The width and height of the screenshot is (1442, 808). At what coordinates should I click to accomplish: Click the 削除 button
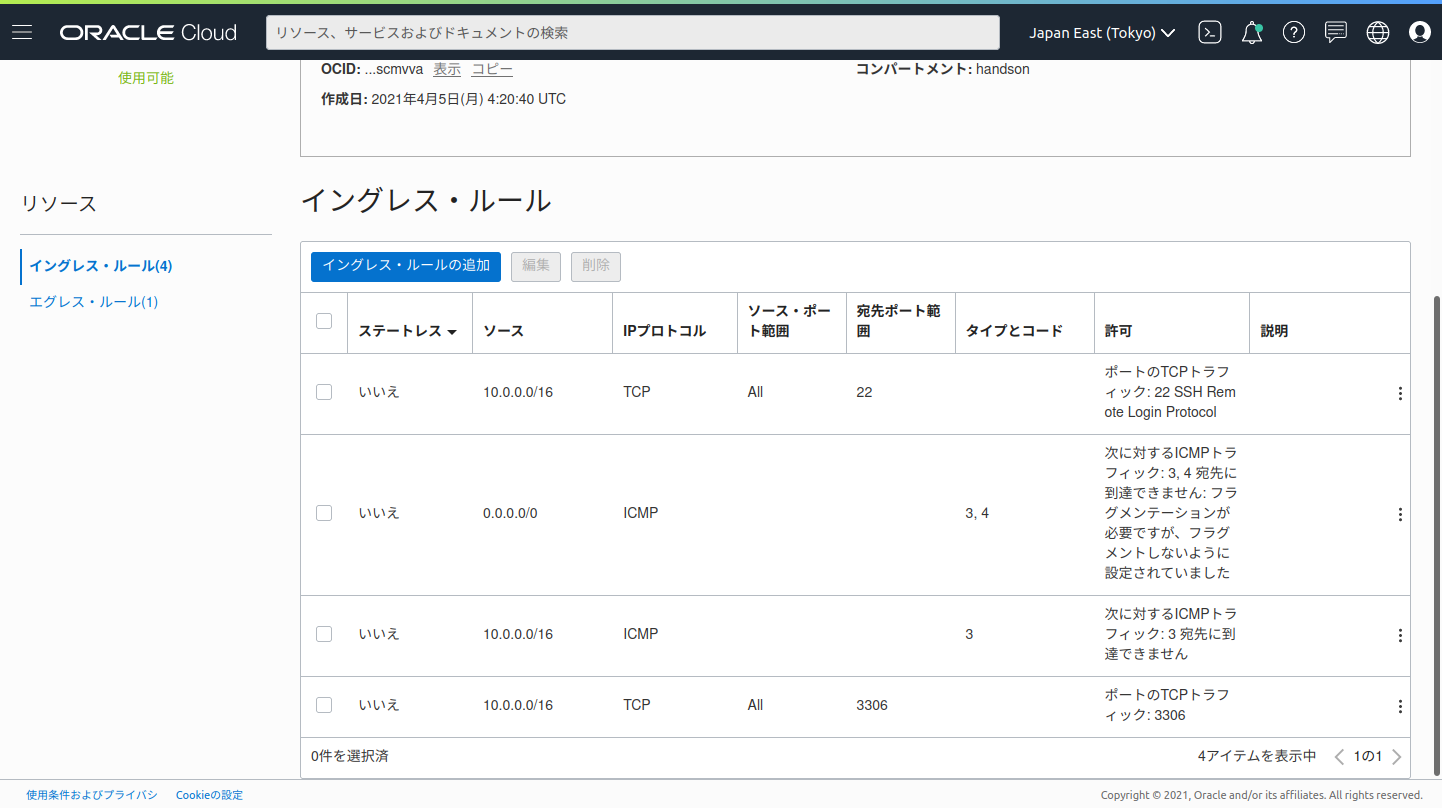coord(596,266)
